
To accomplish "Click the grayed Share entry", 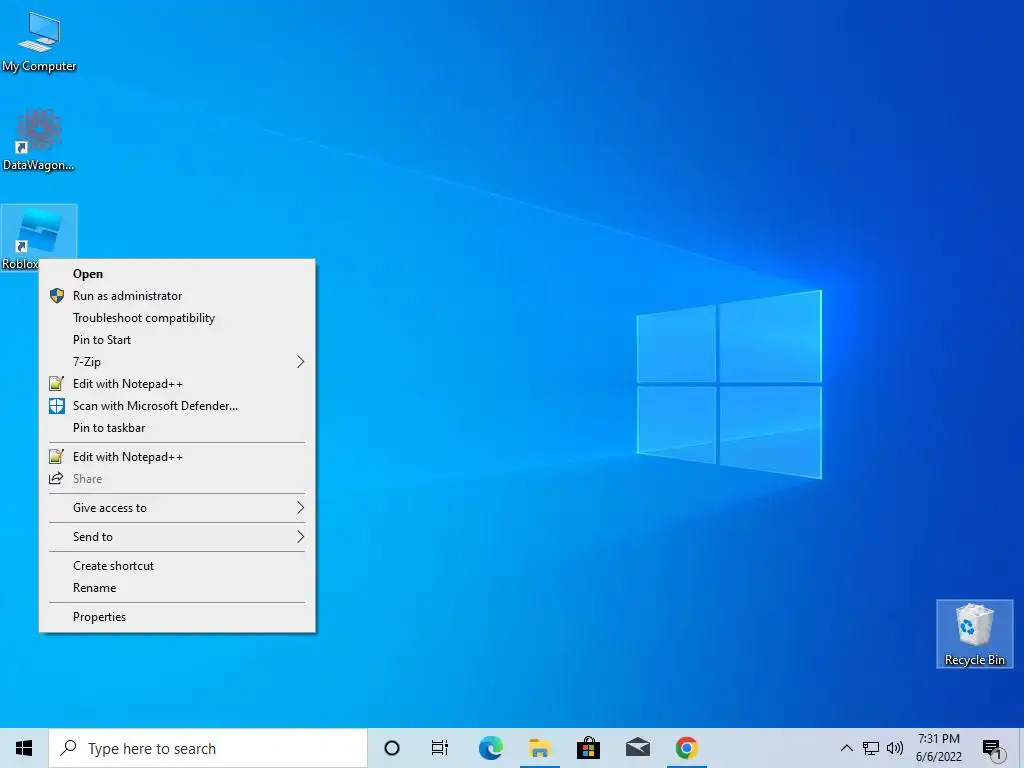I will point(177,479).
